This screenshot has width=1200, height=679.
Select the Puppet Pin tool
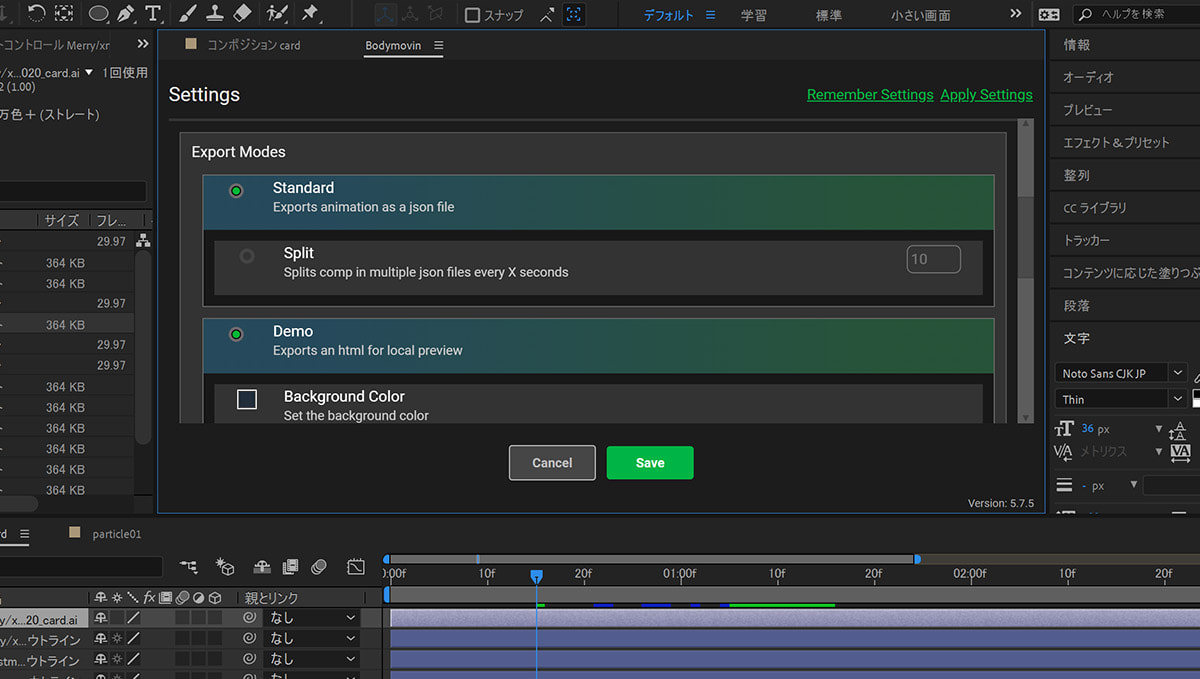point(309,14)
